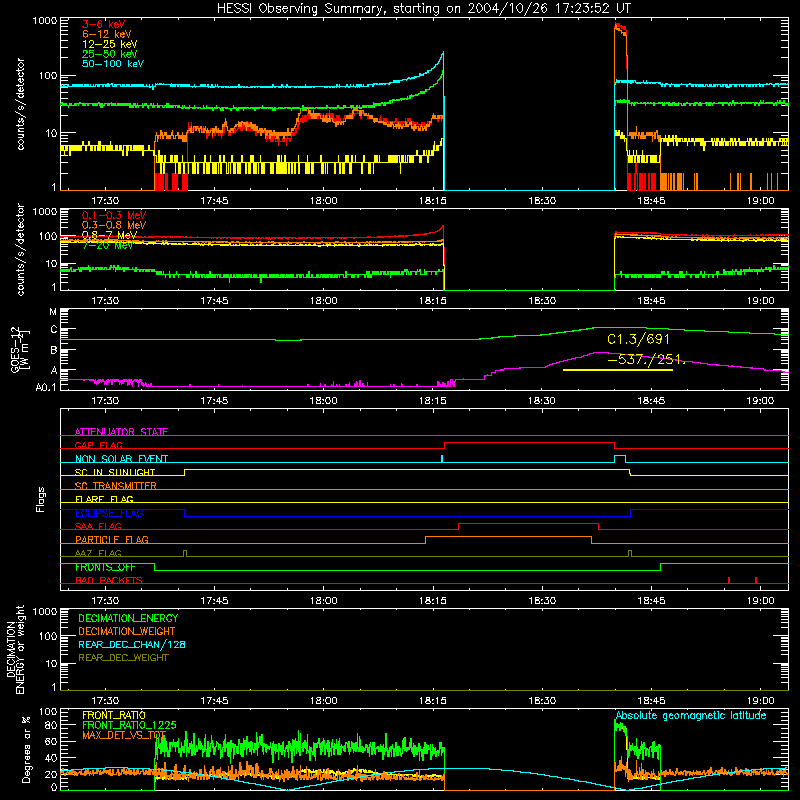
Task: Click the dim AAZ_FLAG label
Action: [98, 553]
